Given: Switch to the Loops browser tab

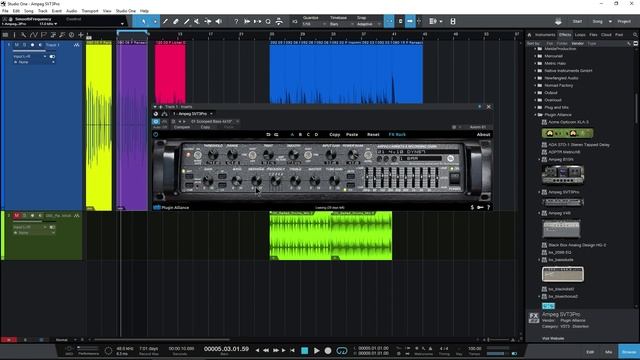Looking at the screenshot, I should 580,35.
